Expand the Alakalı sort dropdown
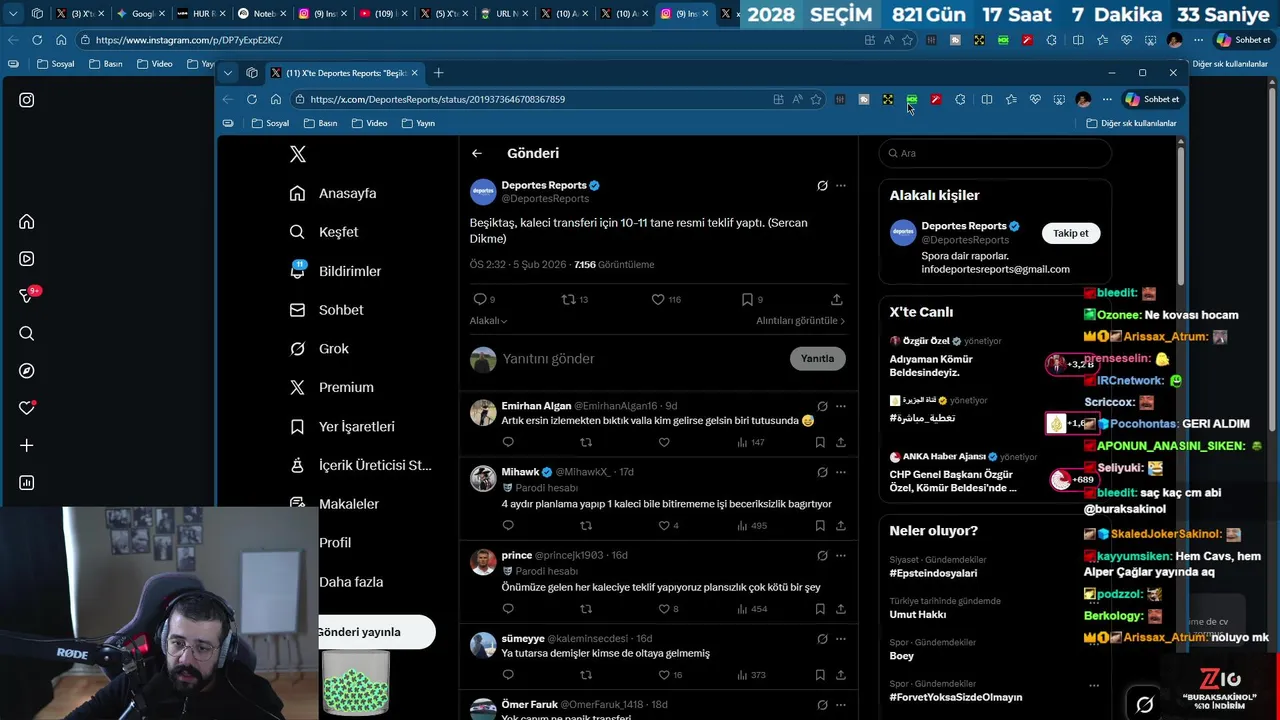Viewport: 1280px width, 720px height. [x=488, y=321]
